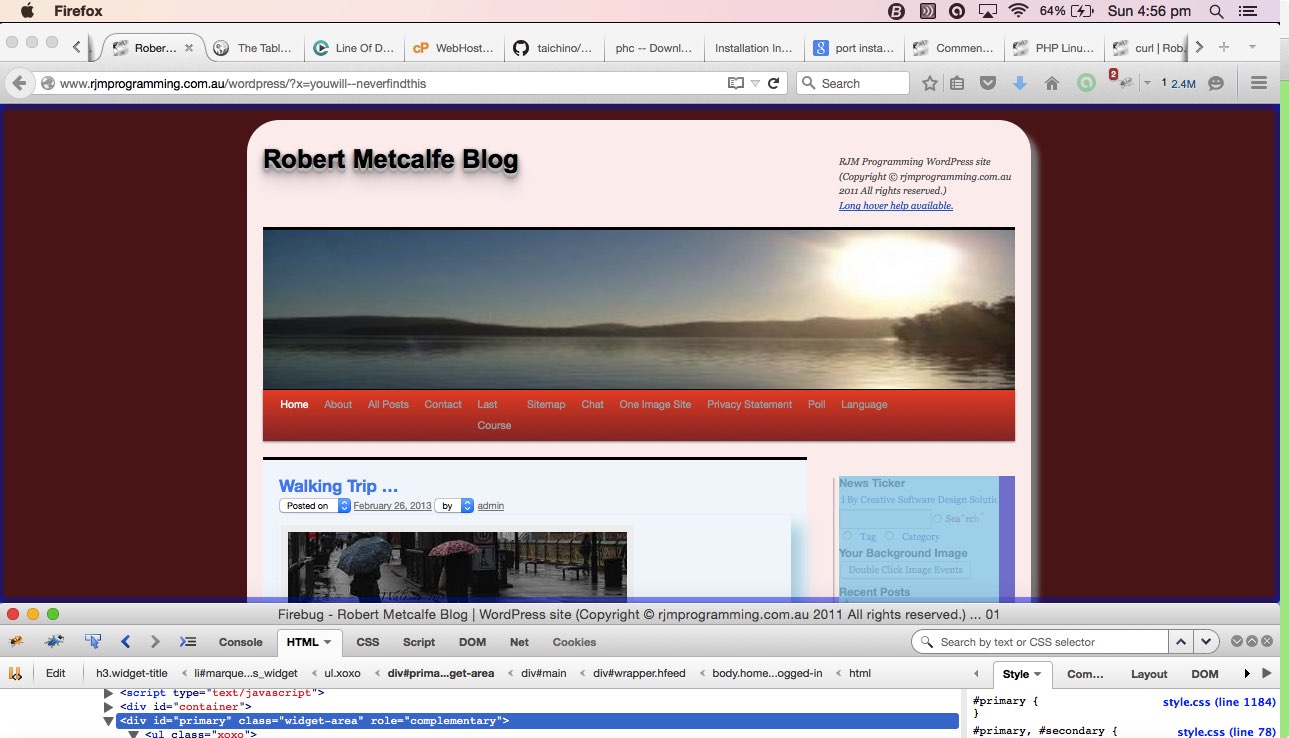This screenshot has height=738, width=1289.
Task: Open a new tab with plus button
Action: pyautogui.click(x=1223, y=47)
